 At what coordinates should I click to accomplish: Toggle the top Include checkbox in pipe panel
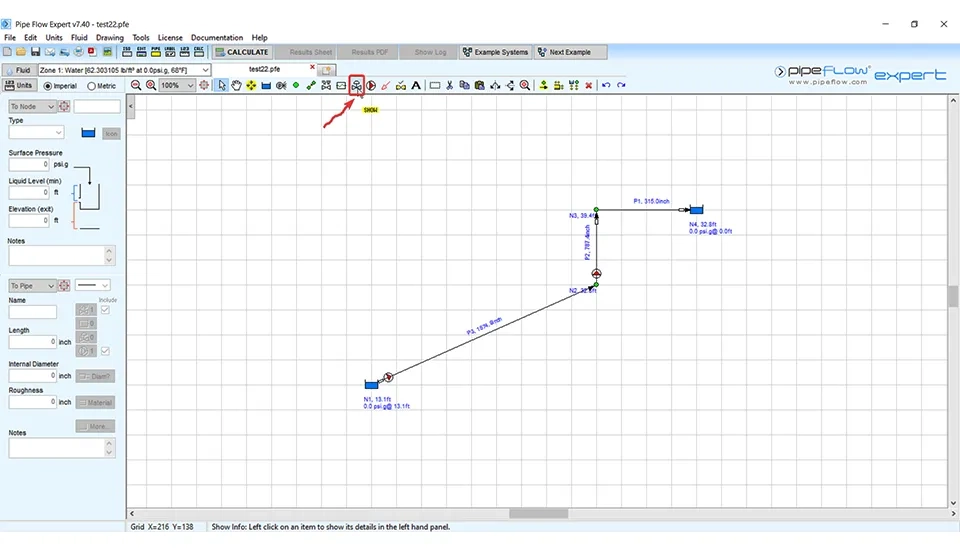click(105, 310)
